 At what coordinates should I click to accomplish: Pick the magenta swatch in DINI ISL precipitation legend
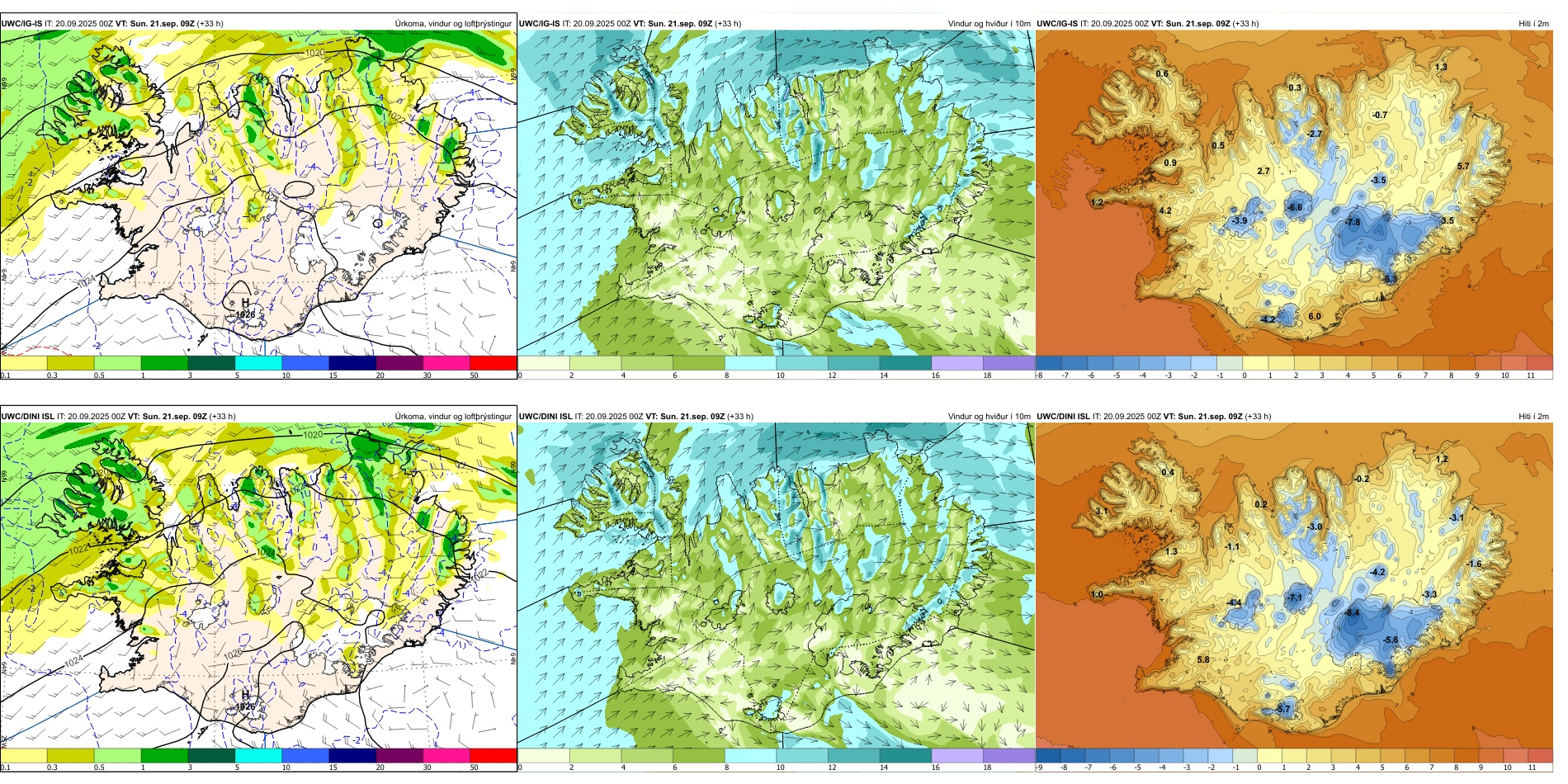pos(446,755)
